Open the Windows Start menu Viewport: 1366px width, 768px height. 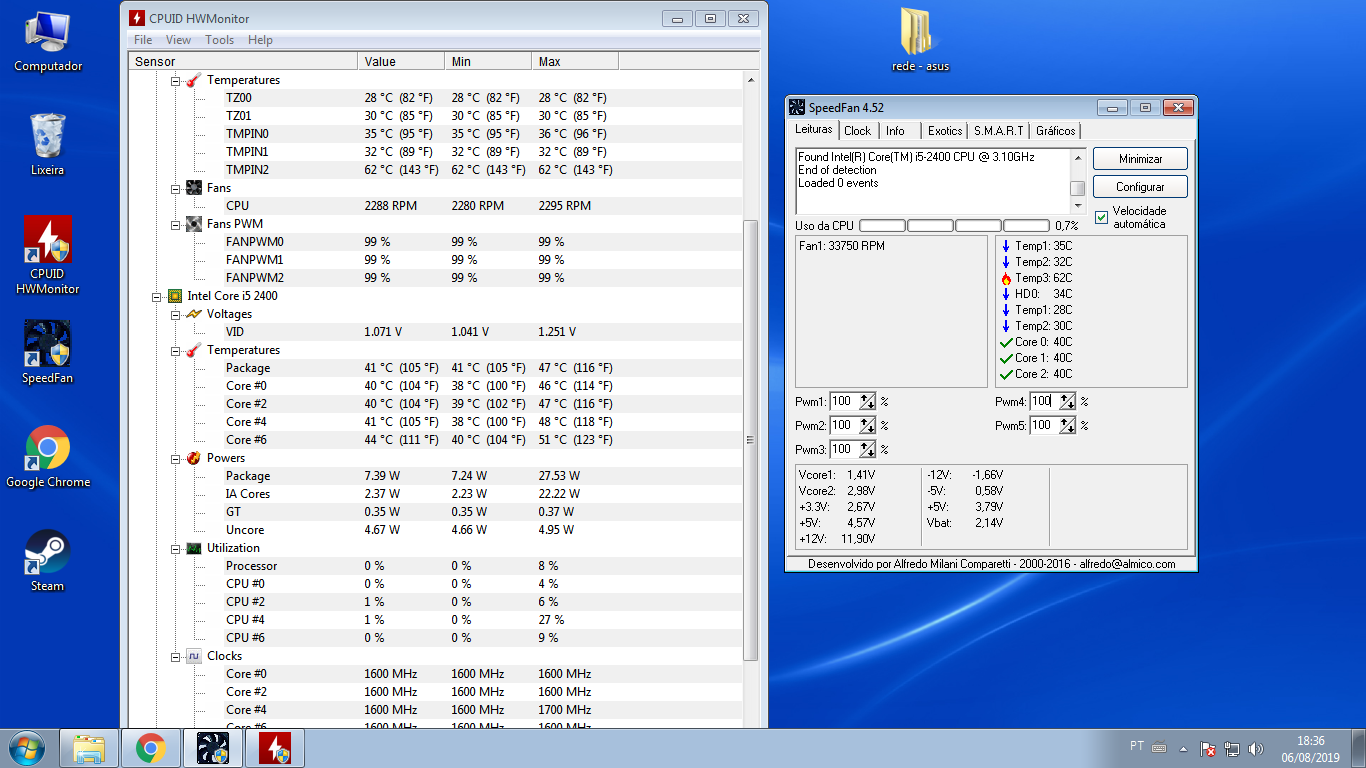(25, 748)
